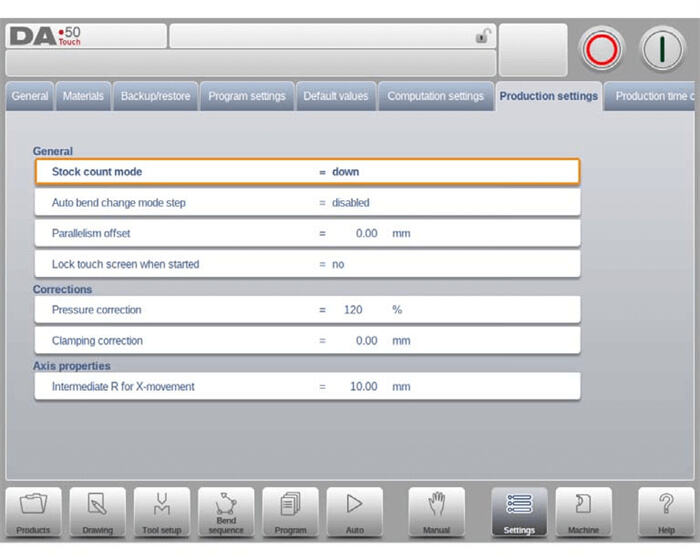
Task: Go to the Program mode icon
Action: pyautogui.click(x=290, y=512)
